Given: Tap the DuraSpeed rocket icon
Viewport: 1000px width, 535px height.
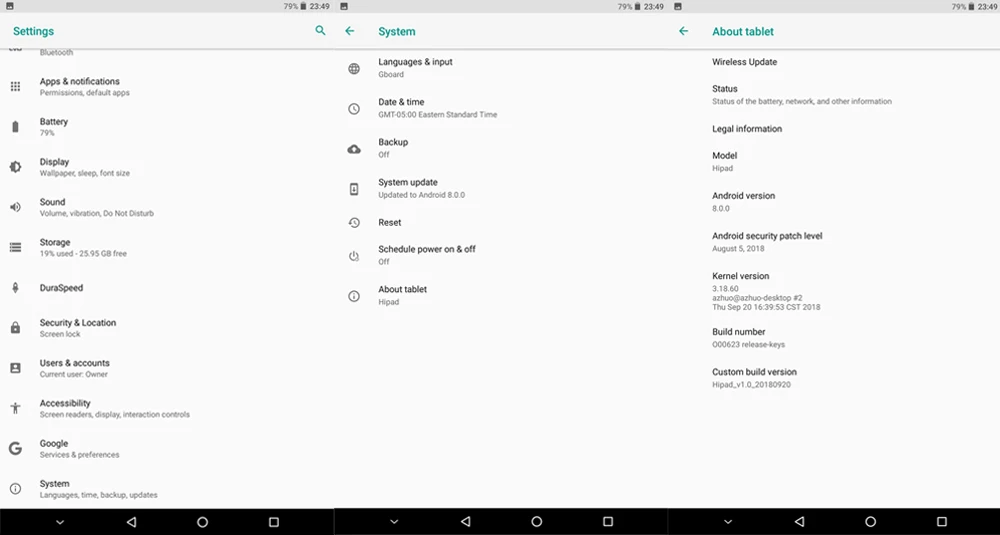Looking at the screenshot, I should [x=15, y=288].
